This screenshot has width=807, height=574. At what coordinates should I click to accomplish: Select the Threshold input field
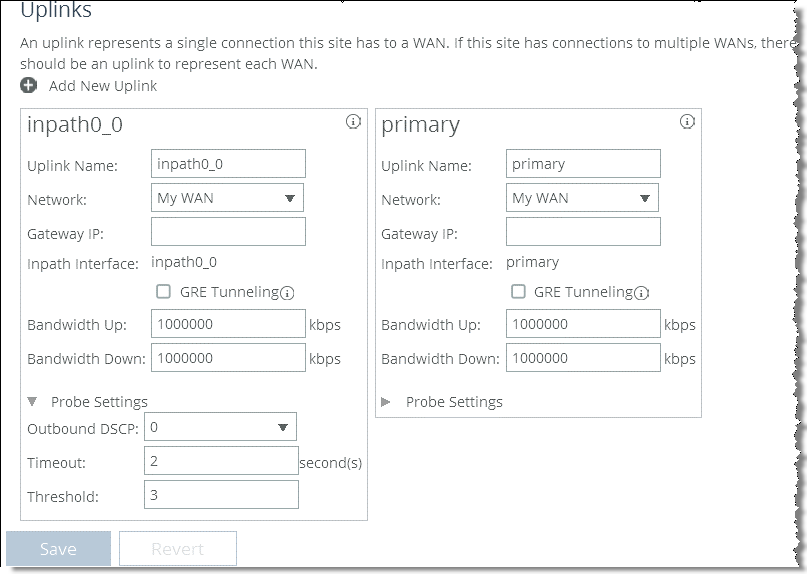(221, 495)
